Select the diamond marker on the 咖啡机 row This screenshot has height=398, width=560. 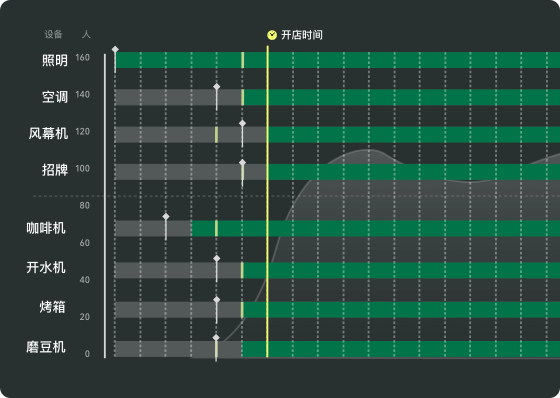click(x=166, y=217)
